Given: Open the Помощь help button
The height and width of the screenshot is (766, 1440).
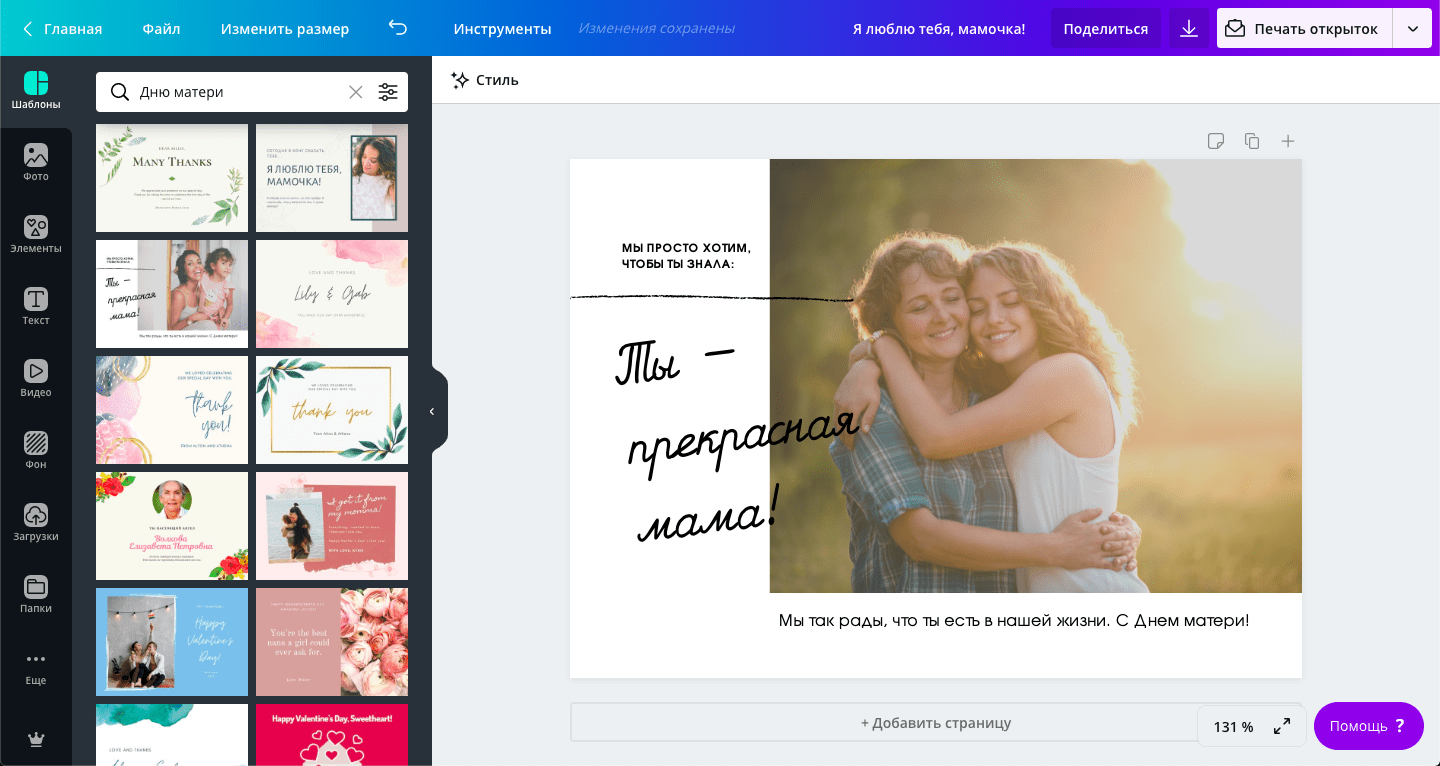Looking at the screenshot, I should point(1369,726).
